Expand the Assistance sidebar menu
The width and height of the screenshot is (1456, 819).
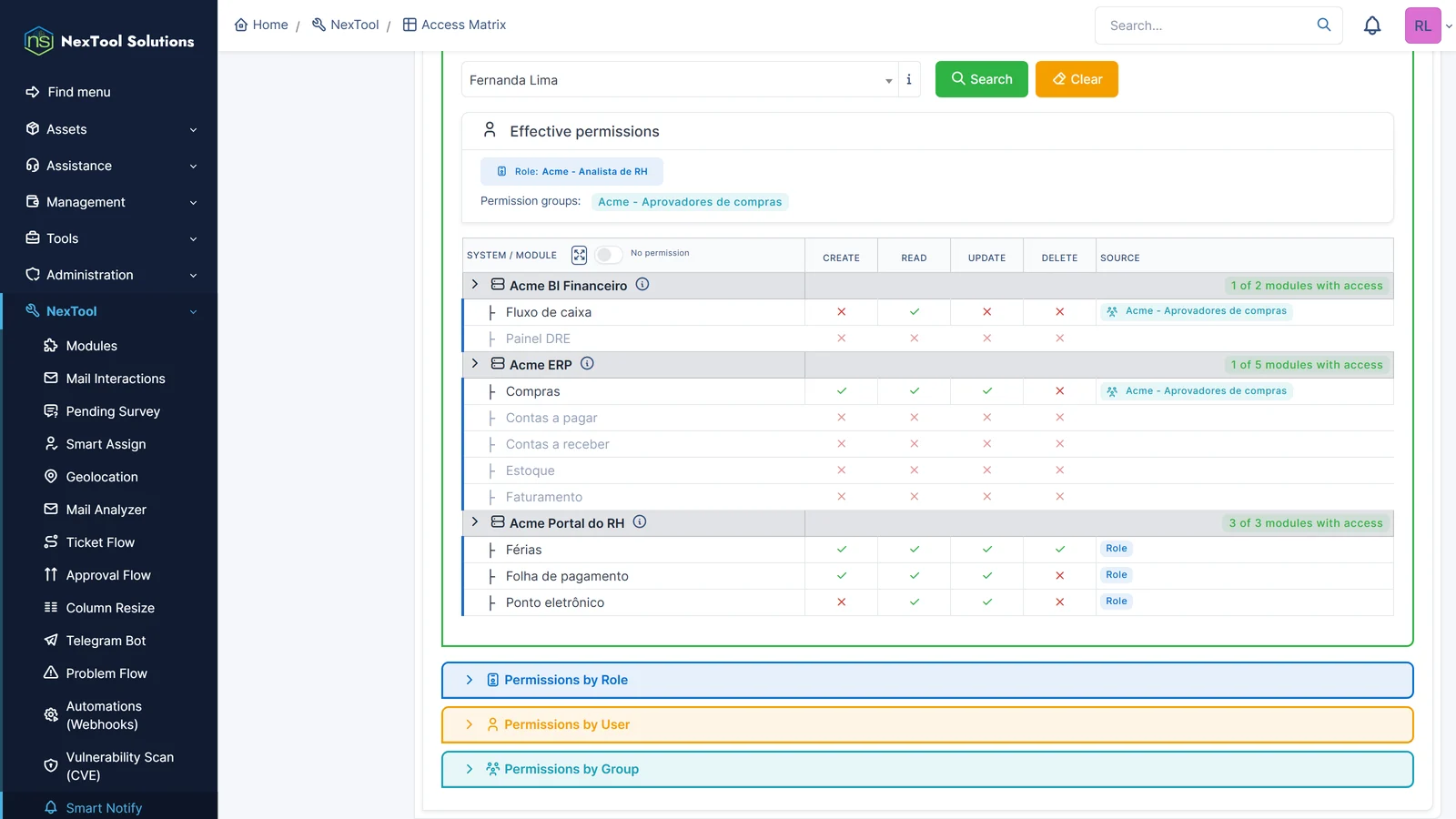point(109,166)
